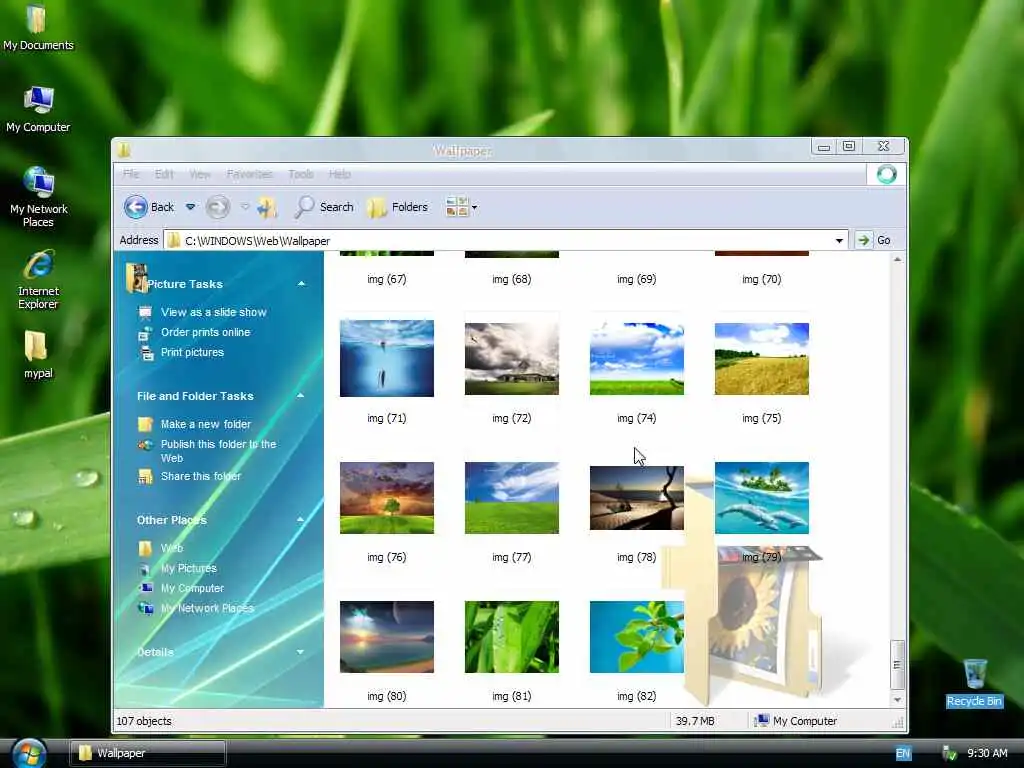Select the dolphins thumbnail img (79)
This screenshot has width=1024, height=768.
(761, 498)
